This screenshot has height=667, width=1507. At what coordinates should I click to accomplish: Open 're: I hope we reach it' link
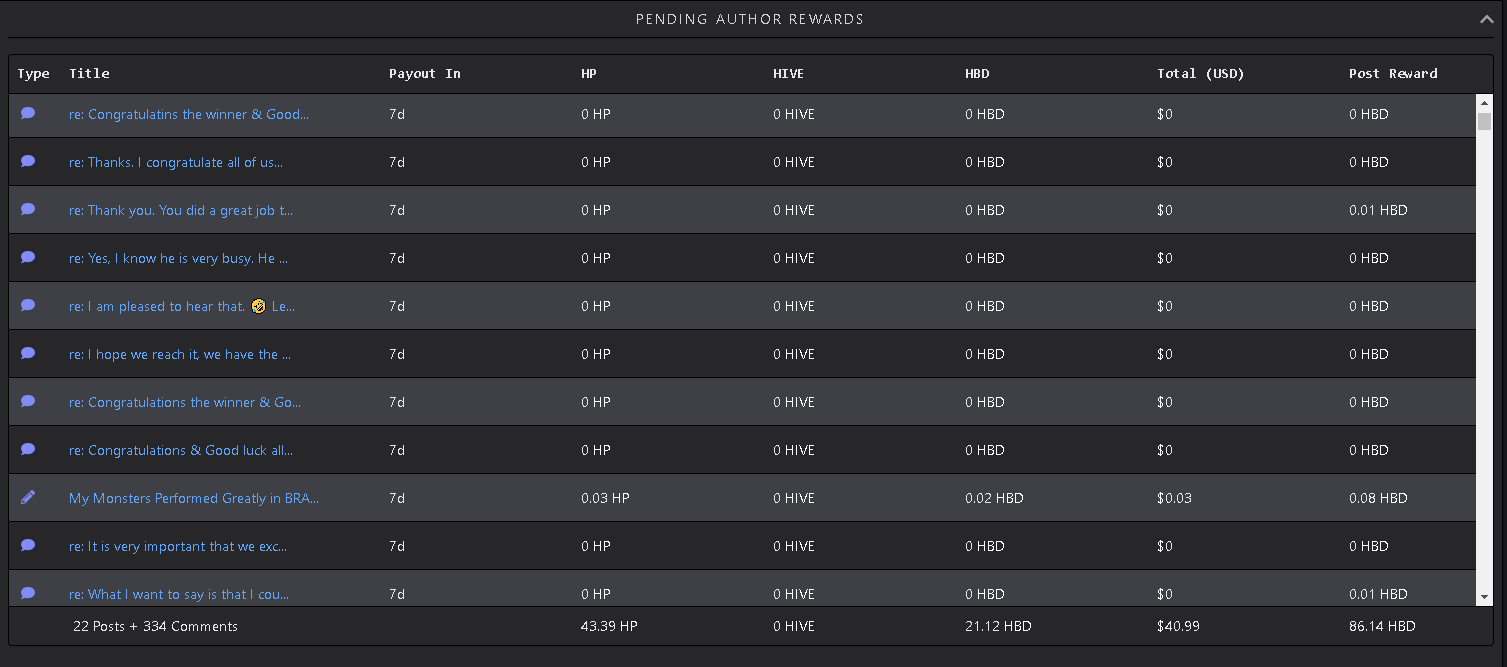click(180, 354)
